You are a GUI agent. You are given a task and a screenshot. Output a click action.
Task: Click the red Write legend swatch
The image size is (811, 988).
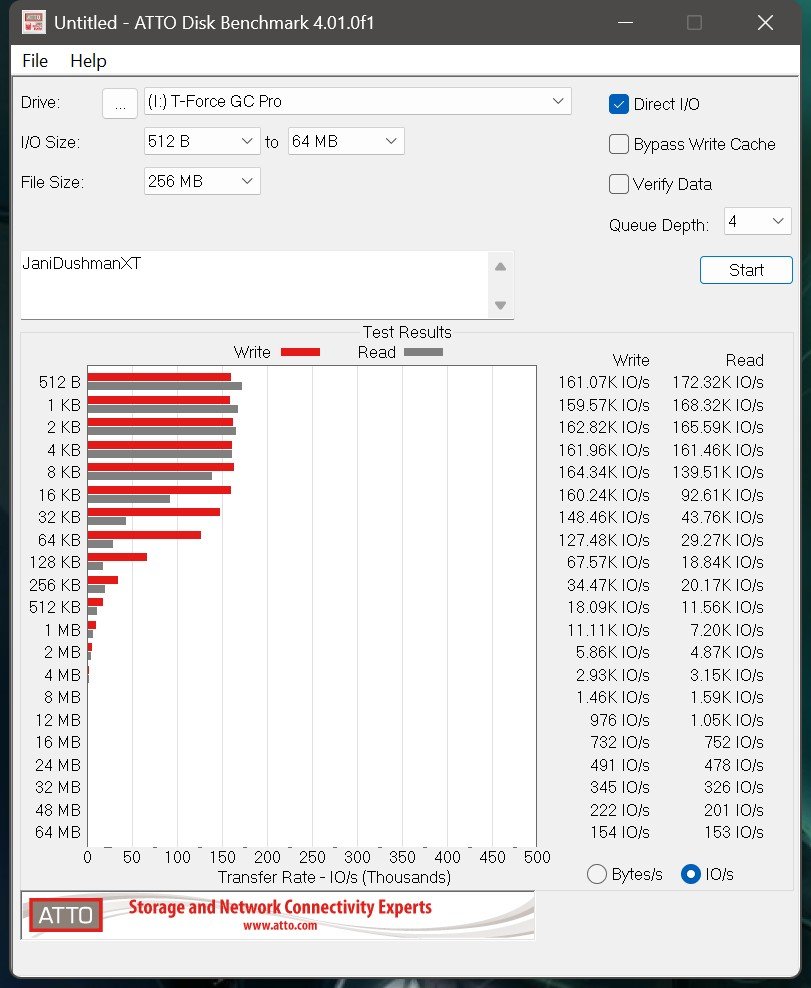[300, 352]
